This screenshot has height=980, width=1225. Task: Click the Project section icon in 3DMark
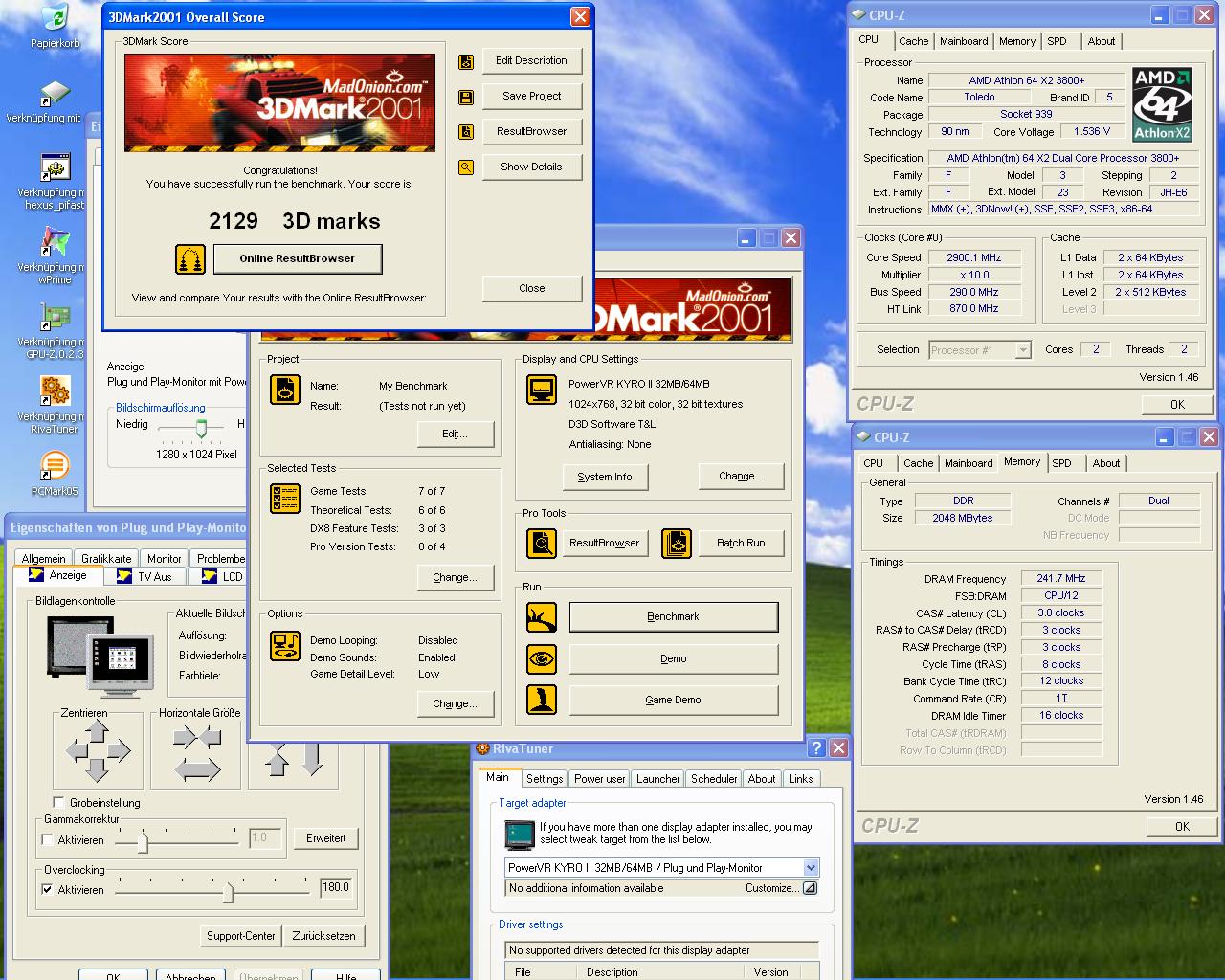pos(285,390)
